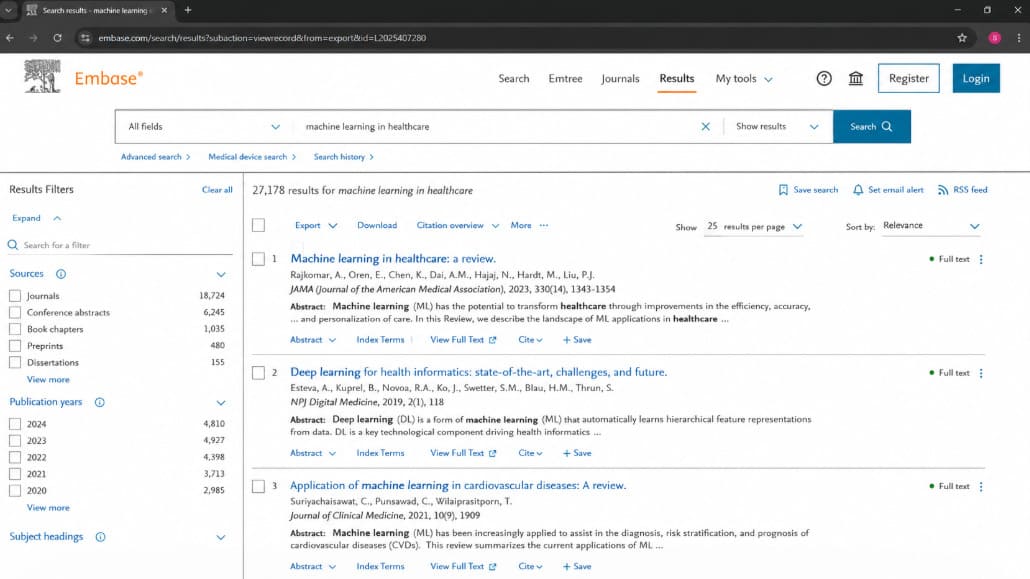The width and height of the screenshot is (1030, 579).
Task: Select result 2 checkbox
Action: [x=258, y=373]
